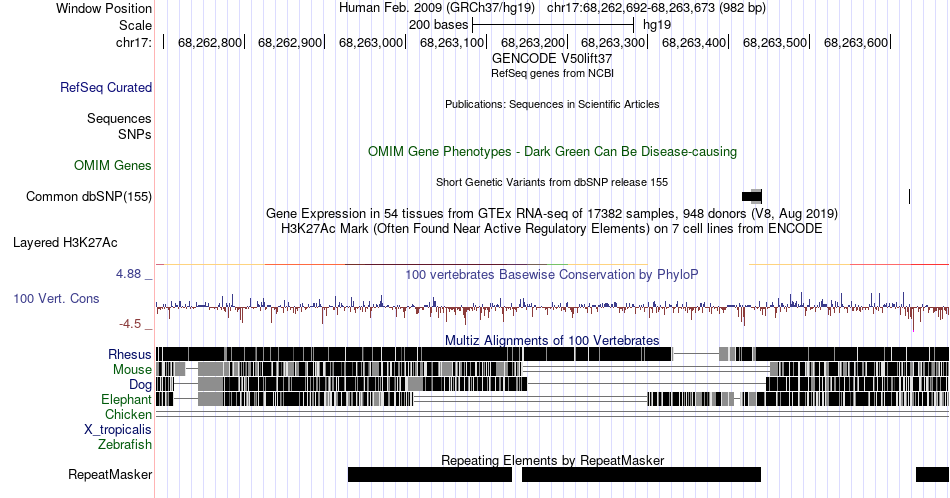
Task: Click the RefSeq Curated track label
Action: pyautogui.click(x=105, y=87)
